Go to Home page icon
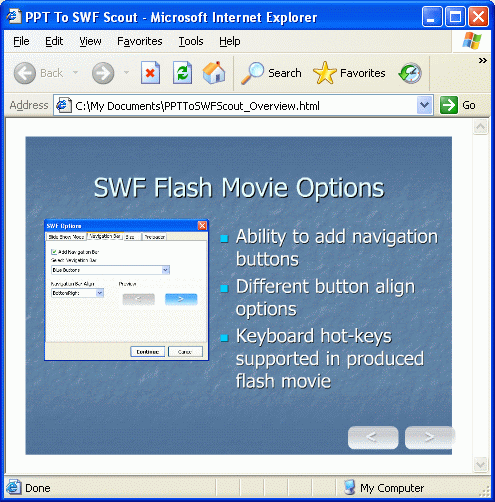The image size is (495, 502). [x=214, y=72]
